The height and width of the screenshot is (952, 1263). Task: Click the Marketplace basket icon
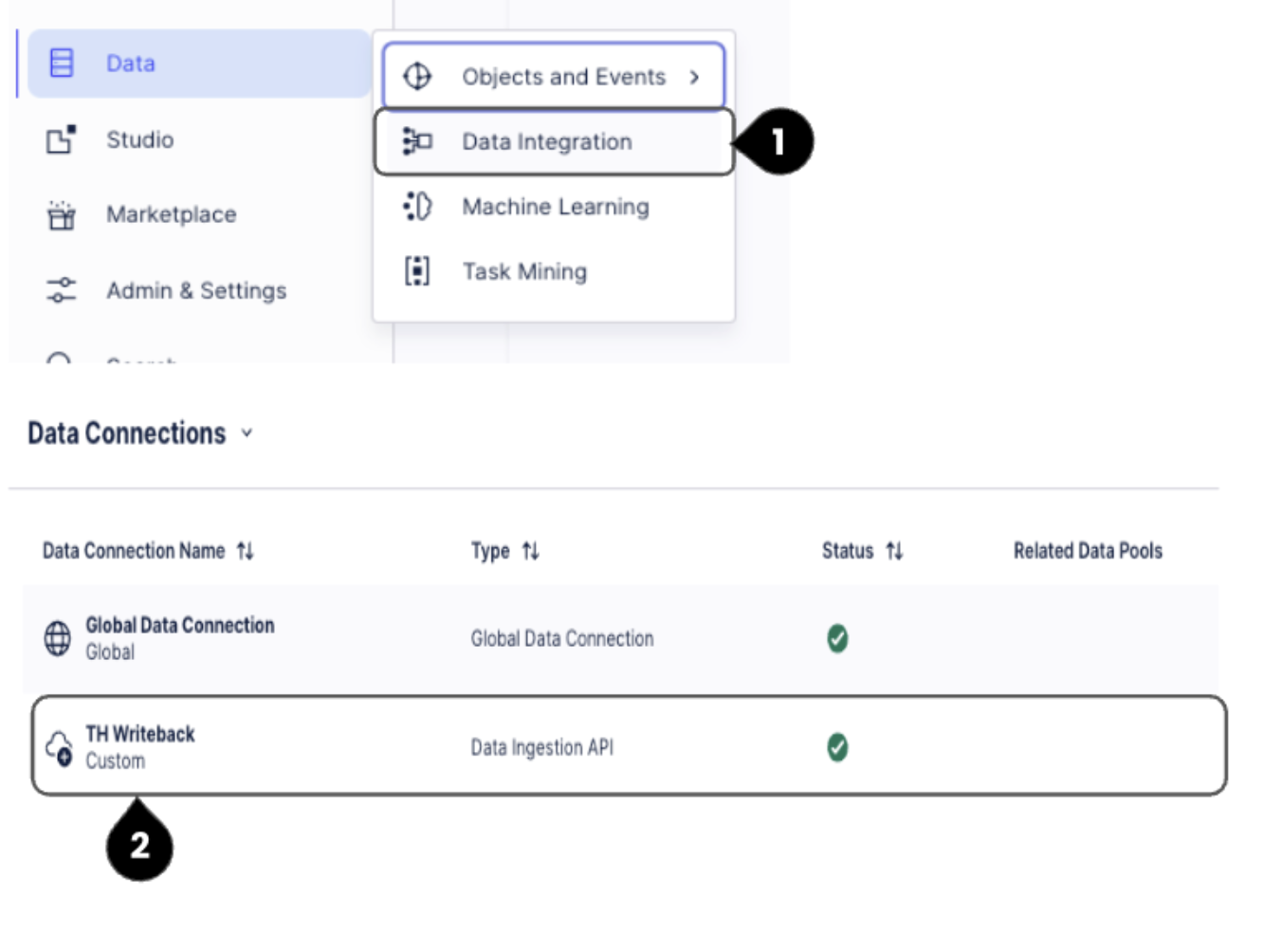click(62, 215)
